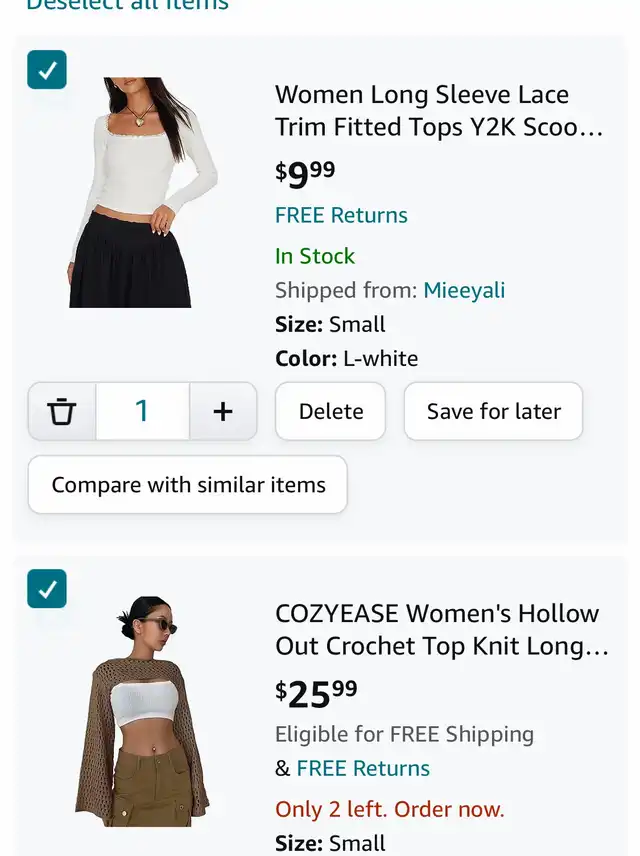Open the Mieeyali seller link
This screenshot has height=856, width=640.
point(464,290)
